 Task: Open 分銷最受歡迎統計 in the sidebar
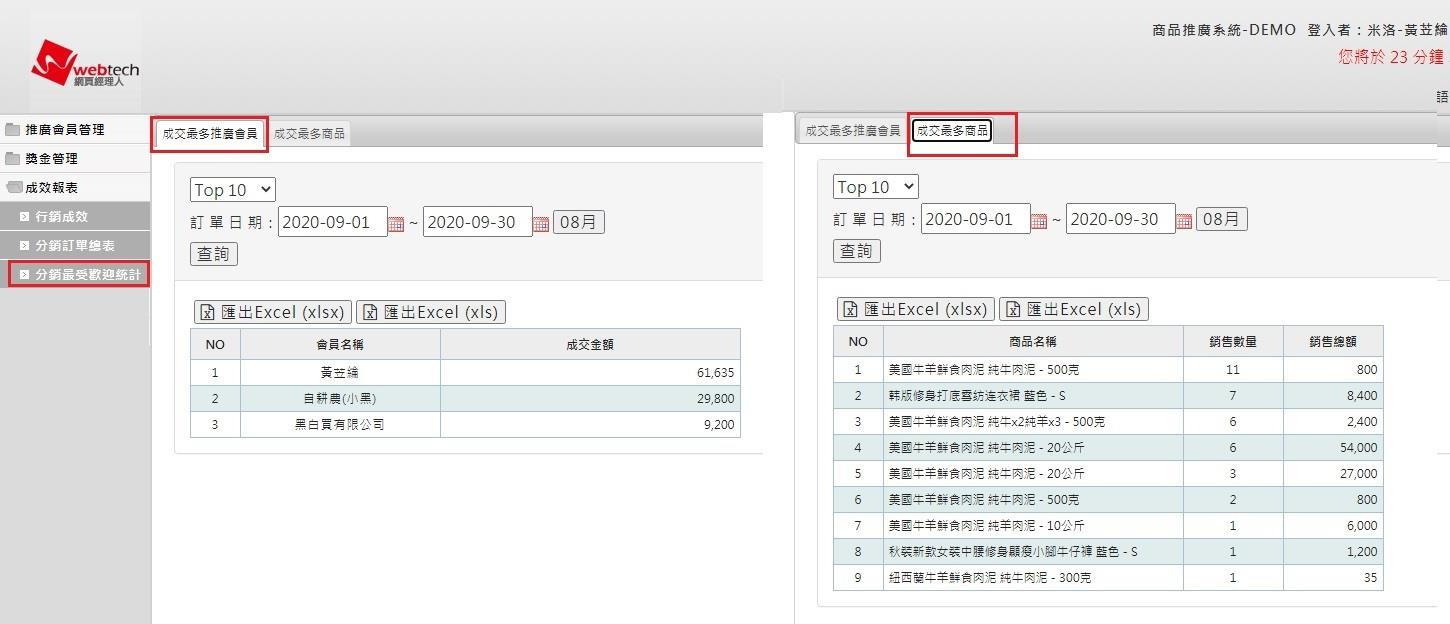click(87, 274)
